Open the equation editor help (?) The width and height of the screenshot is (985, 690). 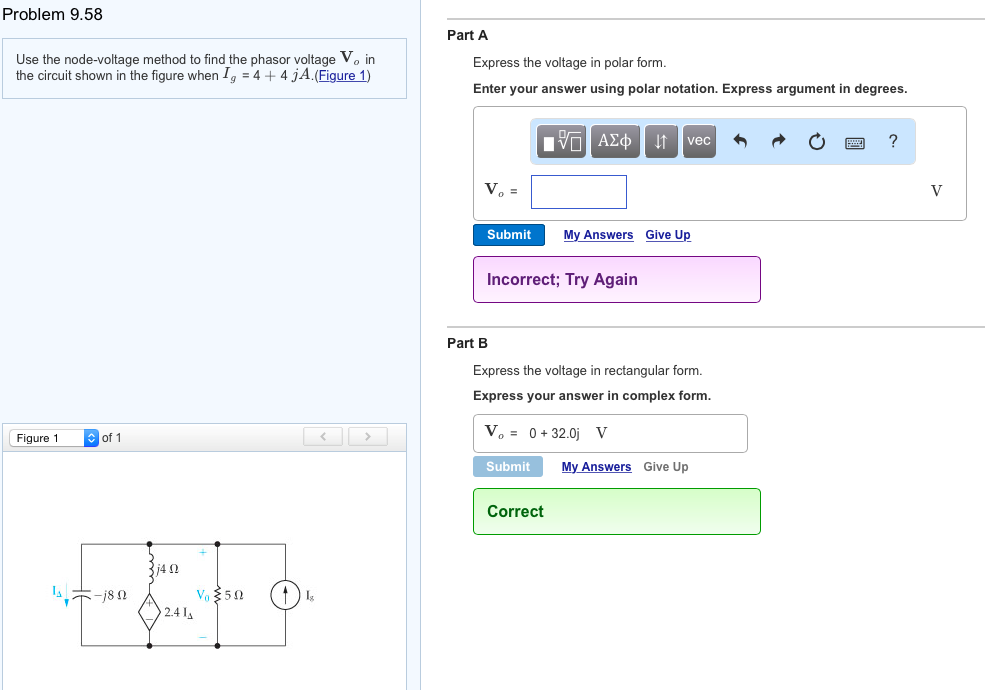coord(892,141)
